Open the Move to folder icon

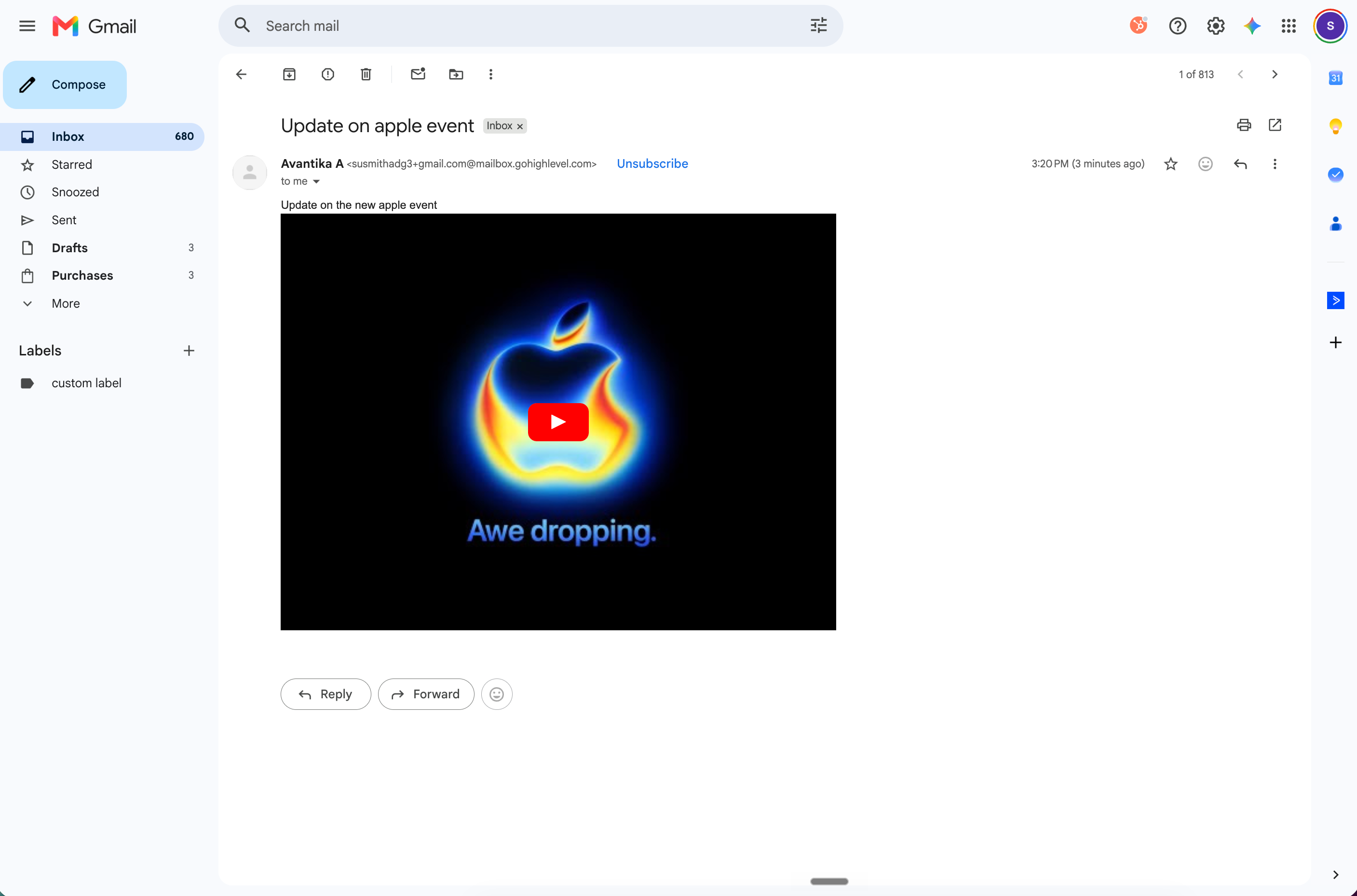point(456,74)
